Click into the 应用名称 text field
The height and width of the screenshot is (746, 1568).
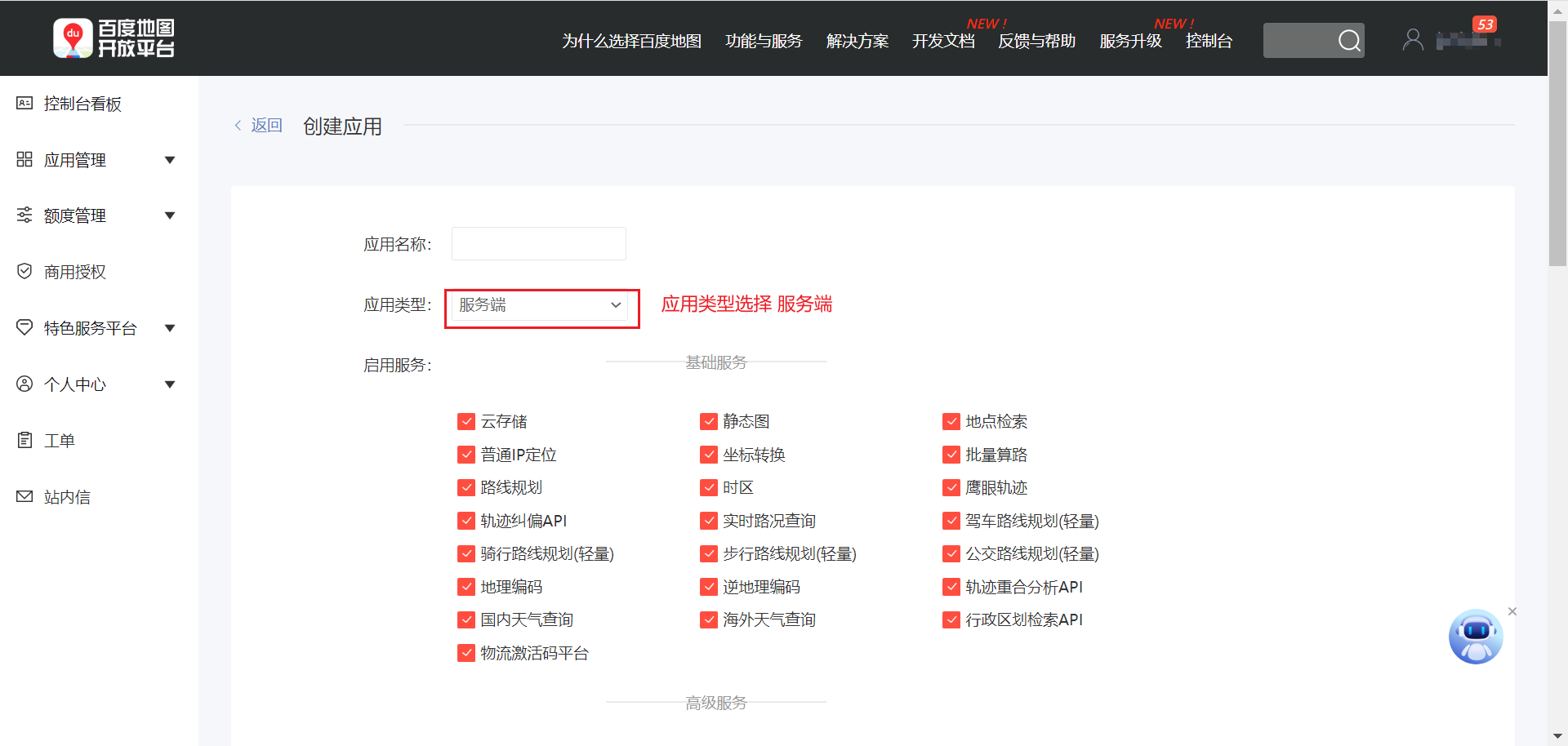coord(539,244)
